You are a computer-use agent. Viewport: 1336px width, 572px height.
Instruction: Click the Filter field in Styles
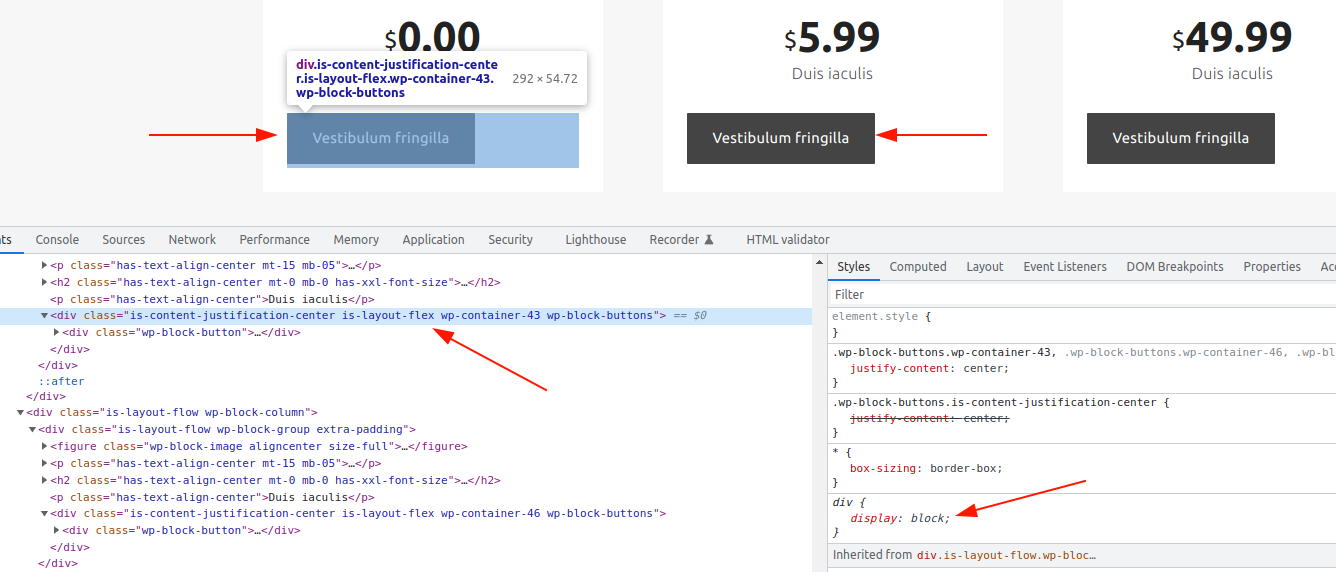coord(1080,295)
